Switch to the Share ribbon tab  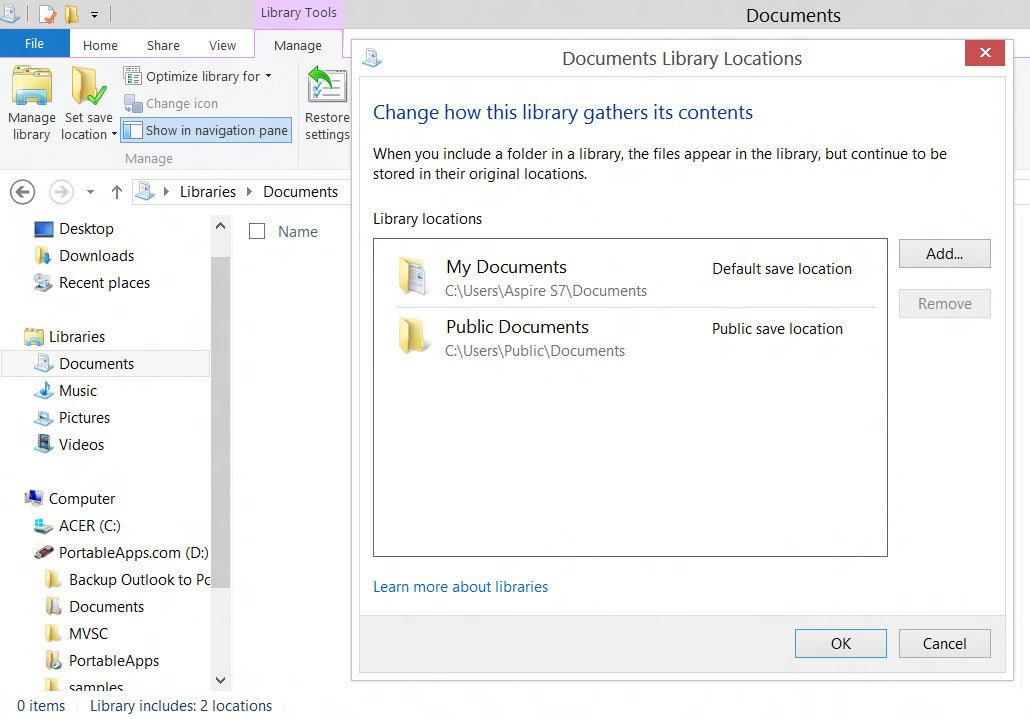pyautogui.click(x=163, y=45)
